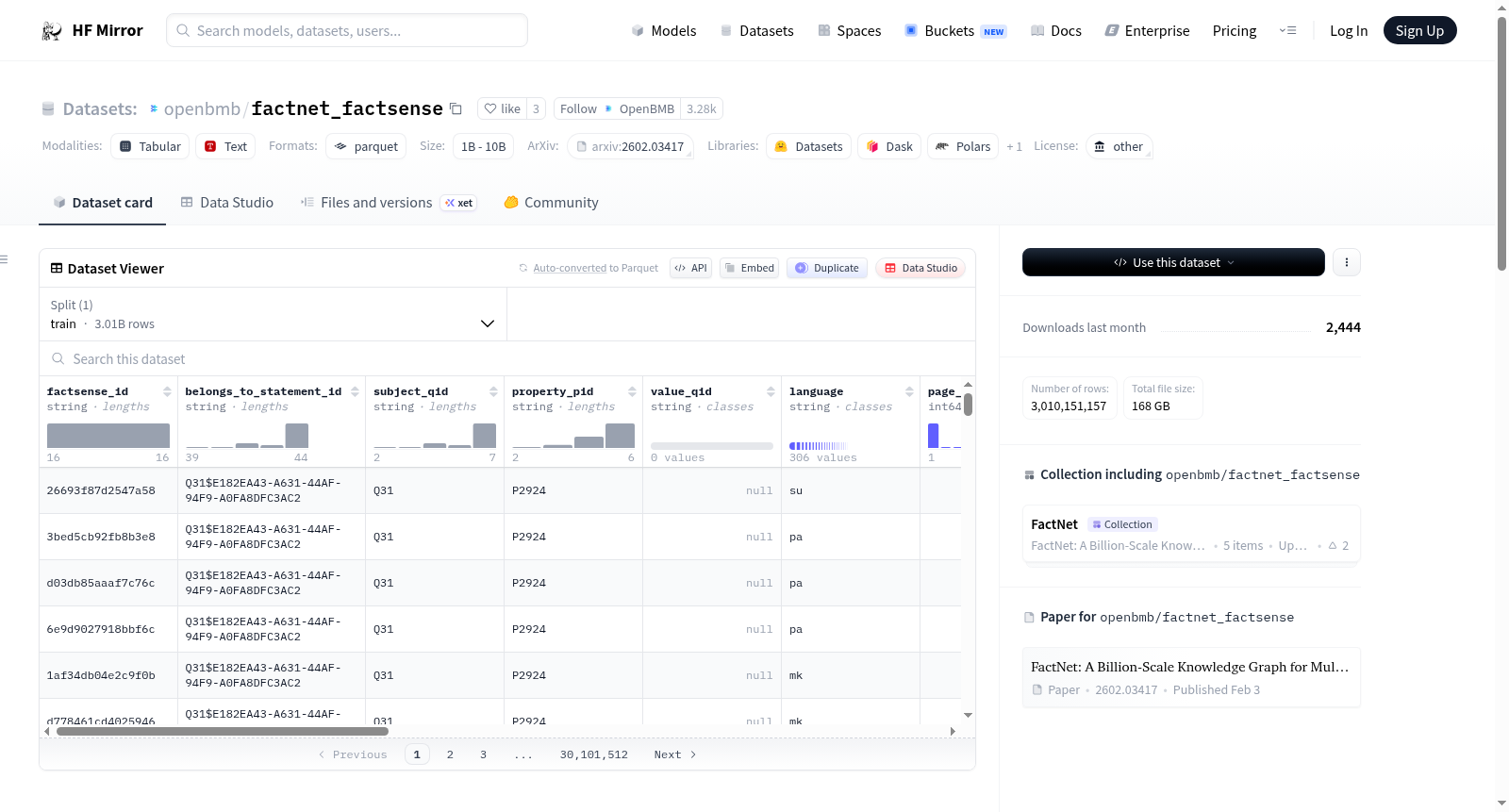The width and height of the screenshot is (1509, 812).
Task: Open Docs in the navigation
Action: coord(1056,31)
